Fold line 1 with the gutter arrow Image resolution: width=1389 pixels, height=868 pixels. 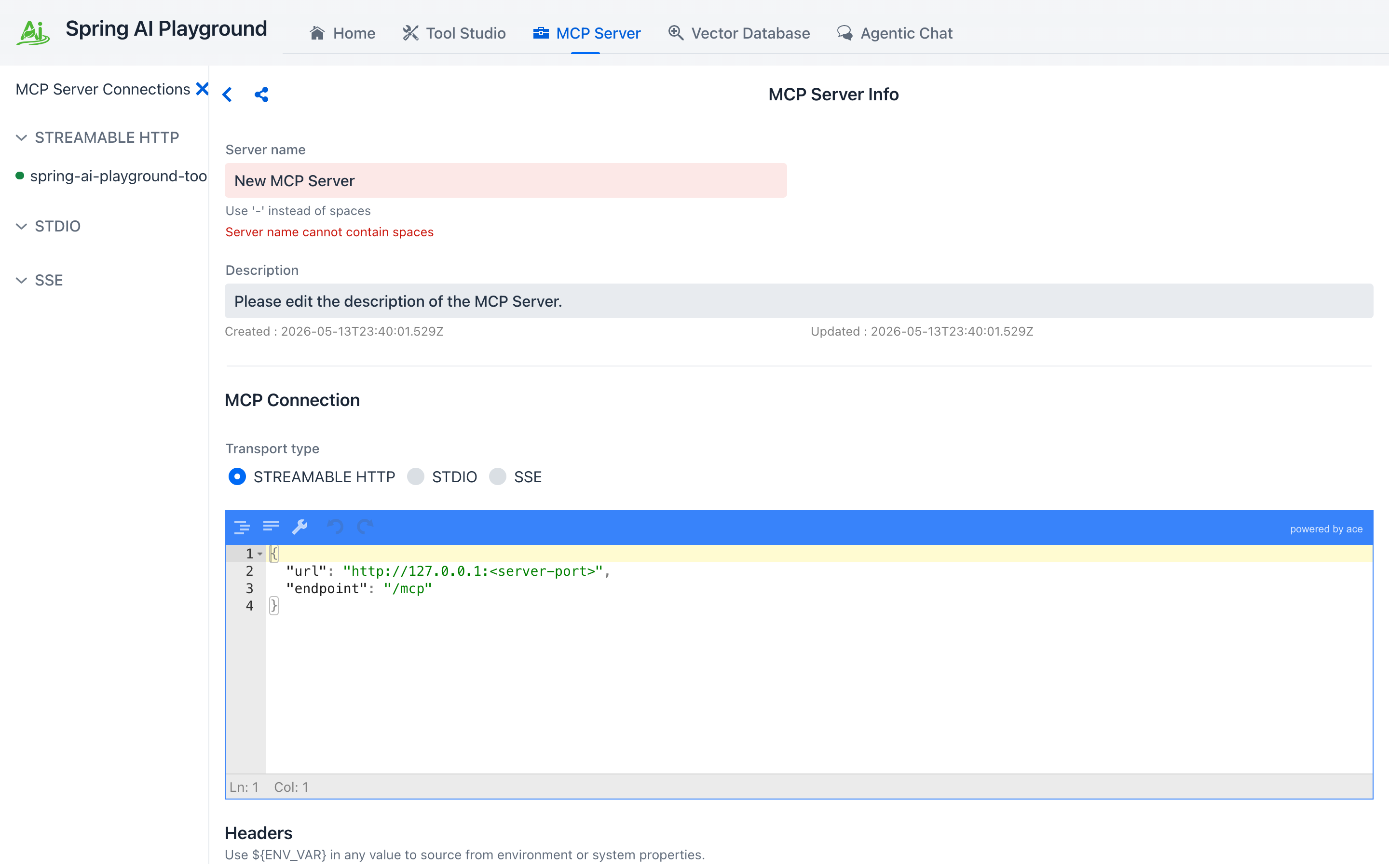260,554
